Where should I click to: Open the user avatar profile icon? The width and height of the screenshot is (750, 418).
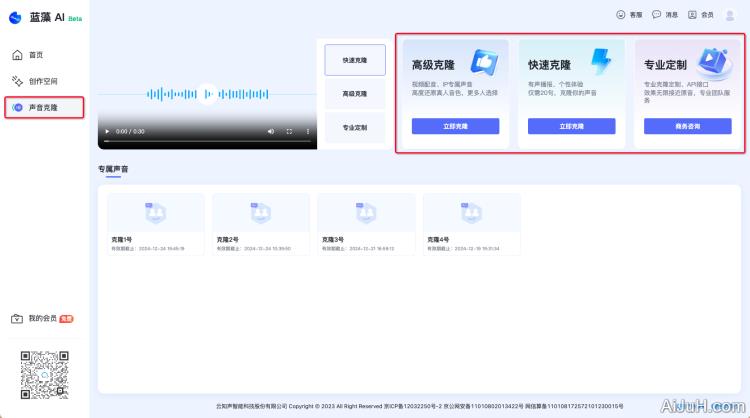point(731,15)
